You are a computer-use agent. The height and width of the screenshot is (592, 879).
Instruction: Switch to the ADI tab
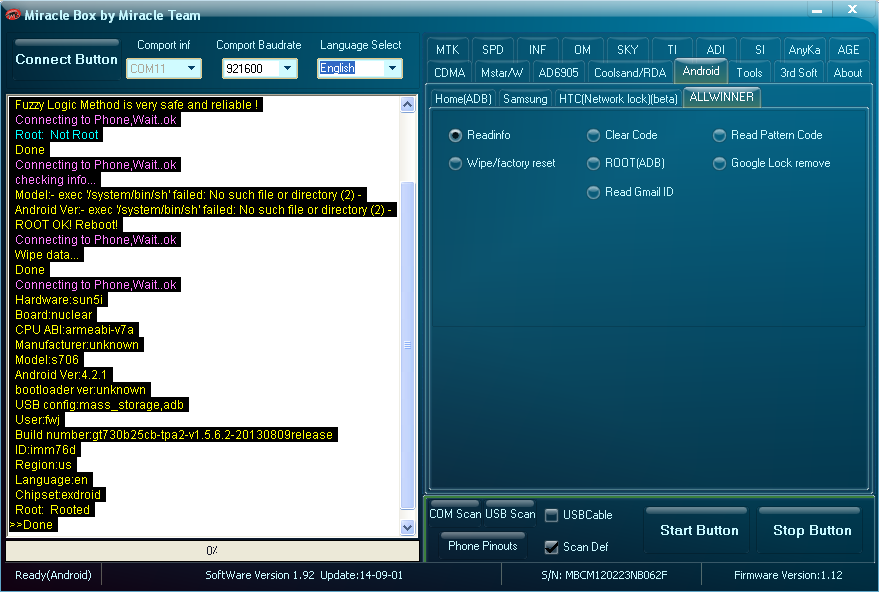(715, 50)
